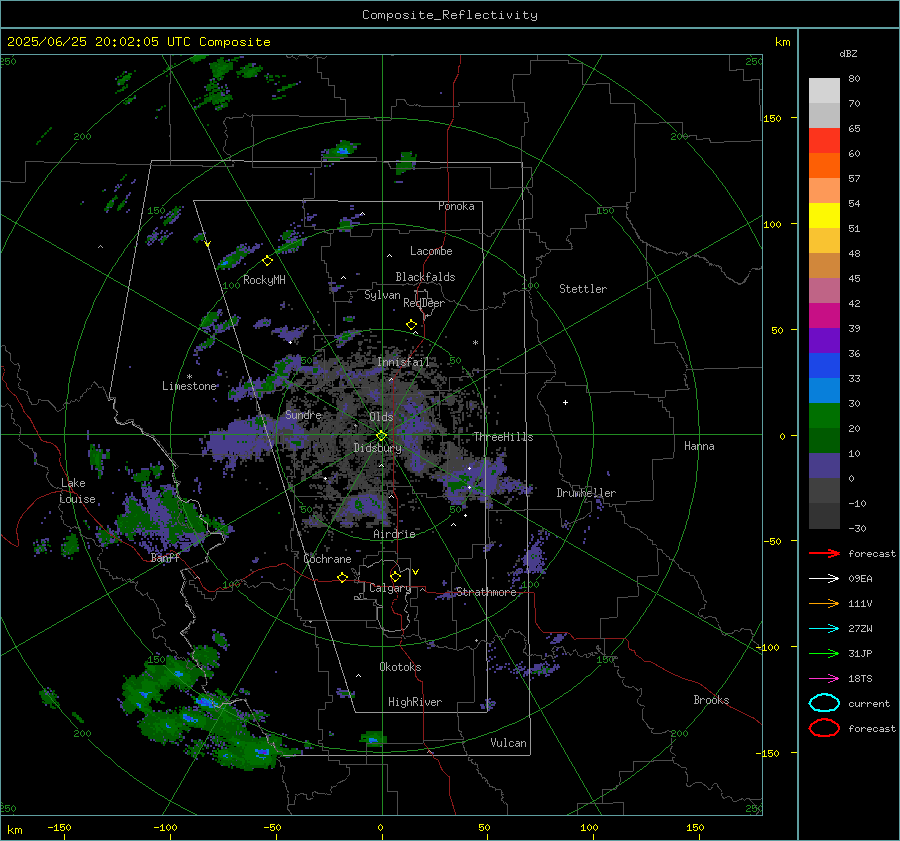Click the Composite_Reflectivity title
Viewport: 900px width, 841px height.
450,15
